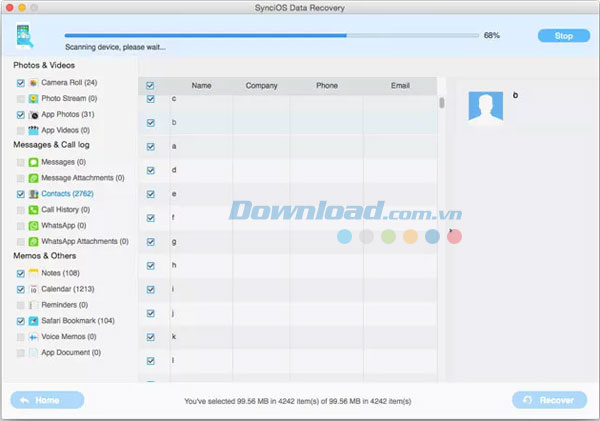Click the Contacts icon in sidebar

pos(34,194)
